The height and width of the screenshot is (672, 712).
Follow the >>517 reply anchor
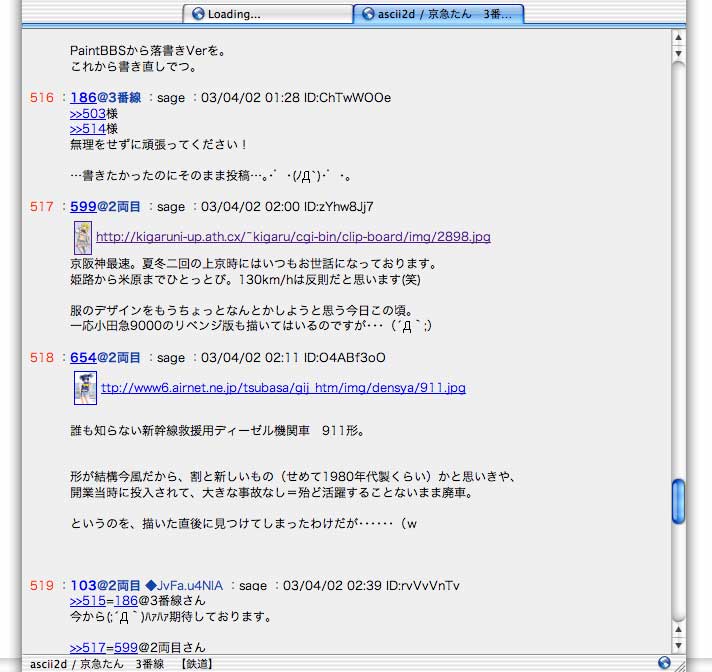coord(88,647)
